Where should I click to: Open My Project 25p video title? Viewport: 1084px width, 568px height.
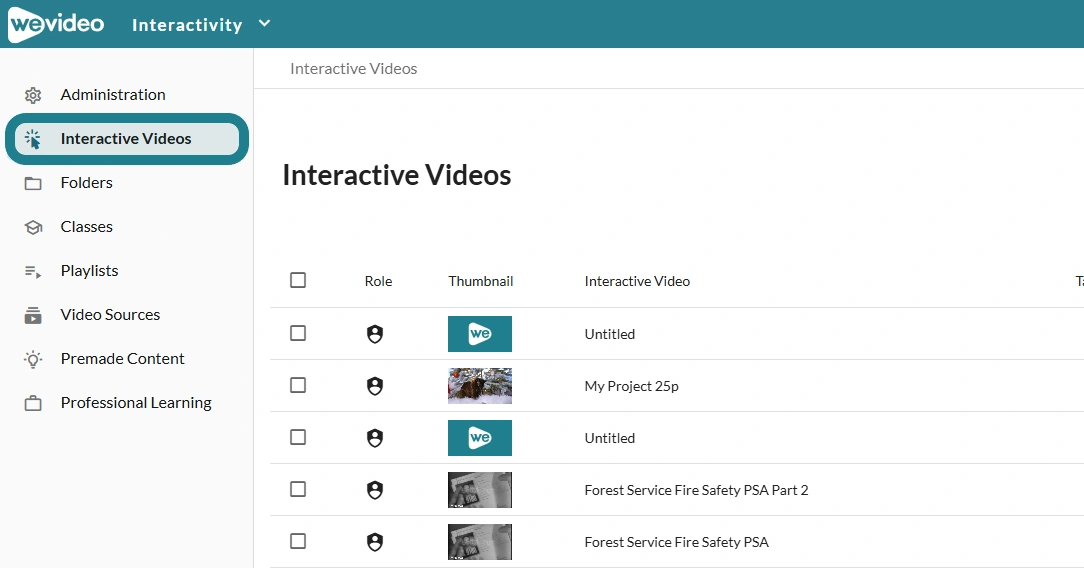pyautogui.click(x=631, y=386)
